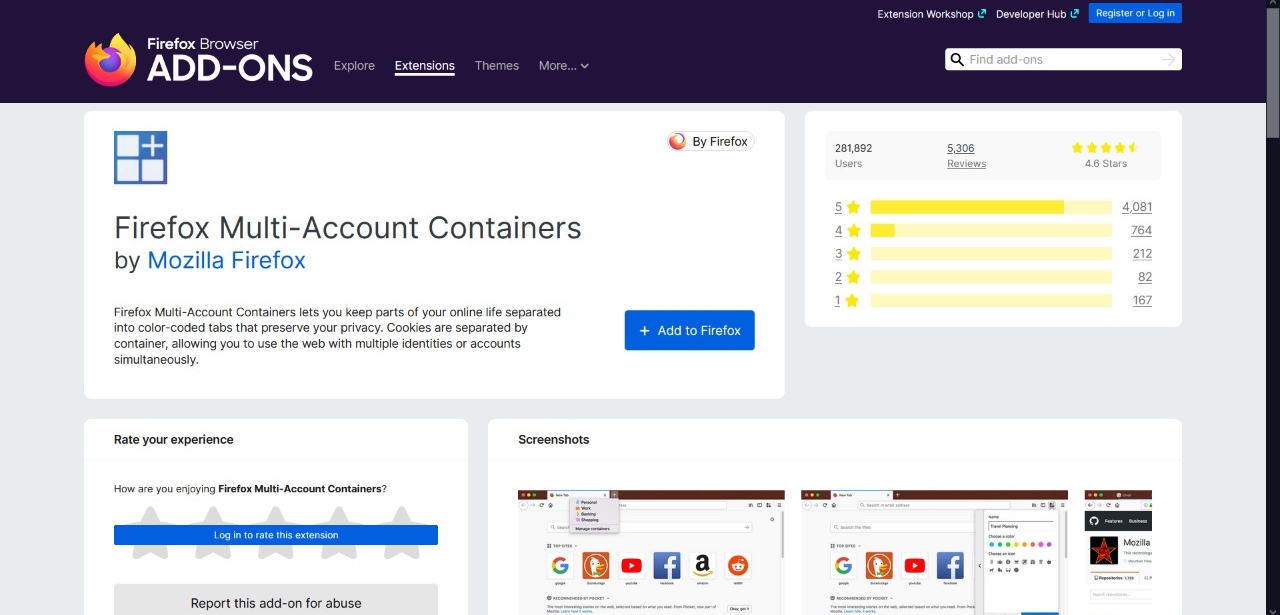Open the second screenshot showing color chooser

point(934,552)
